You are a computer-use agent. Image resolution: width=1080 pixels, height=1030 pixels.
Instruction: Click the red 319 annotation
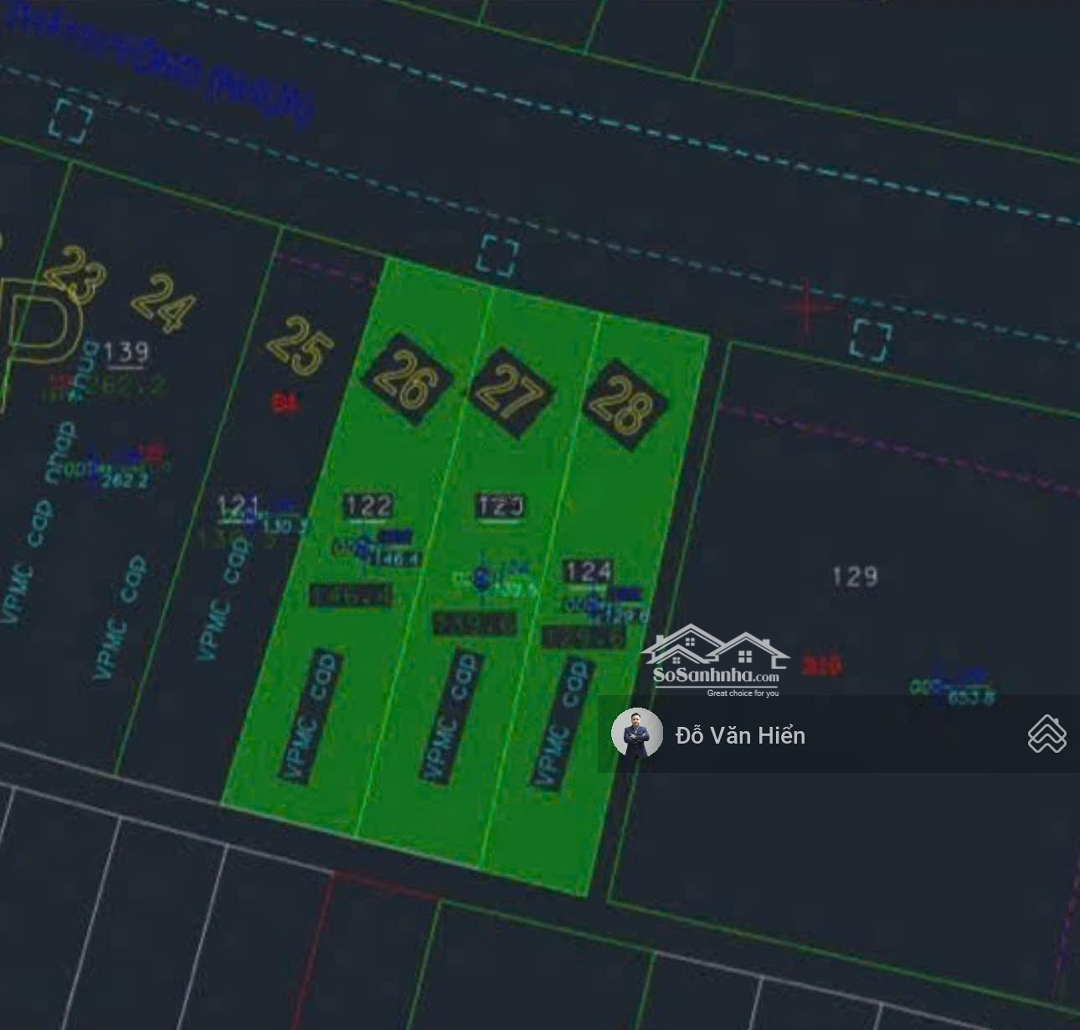point(821,667)
